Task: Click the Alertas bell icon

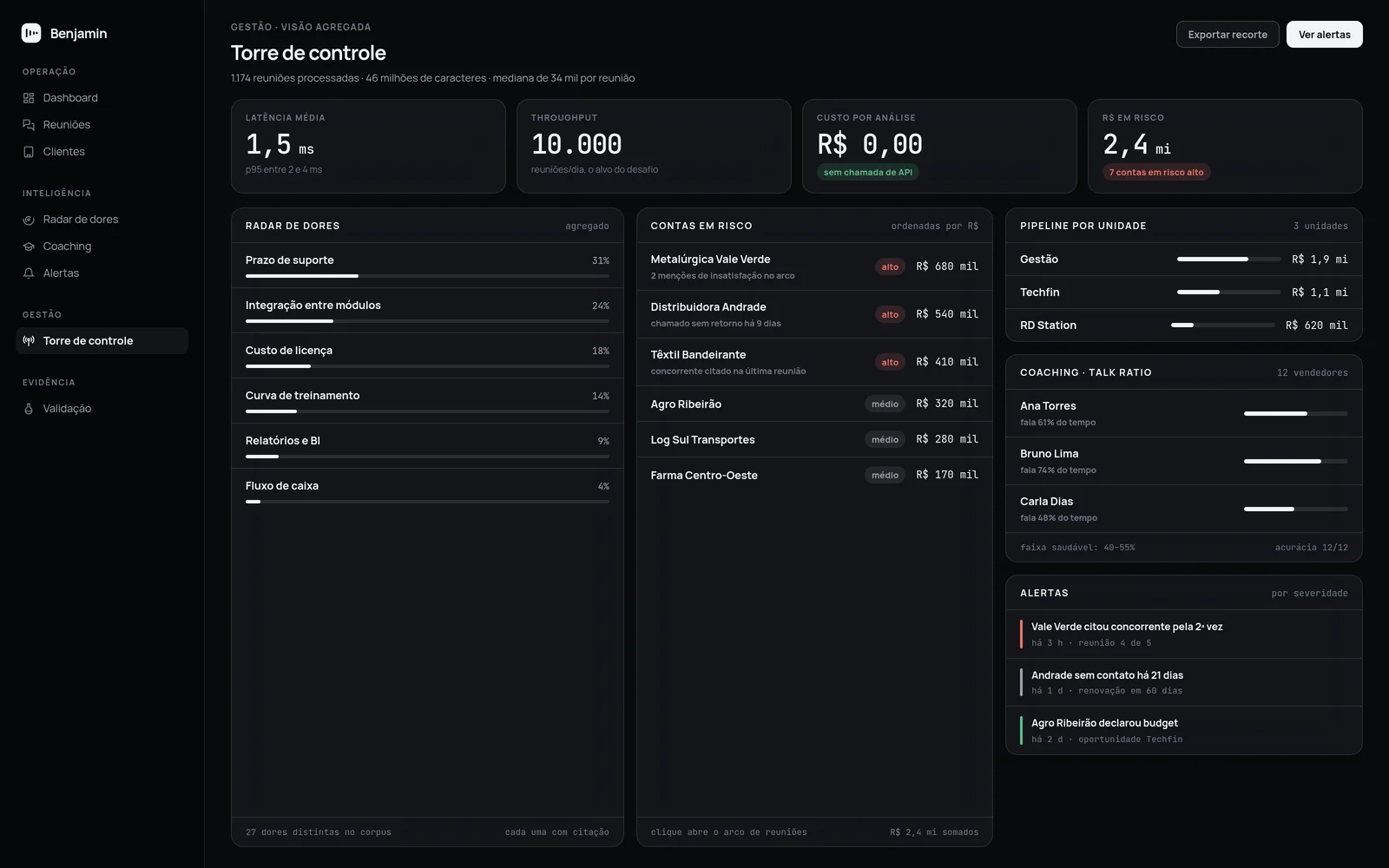Action: [x=29, y=273]
